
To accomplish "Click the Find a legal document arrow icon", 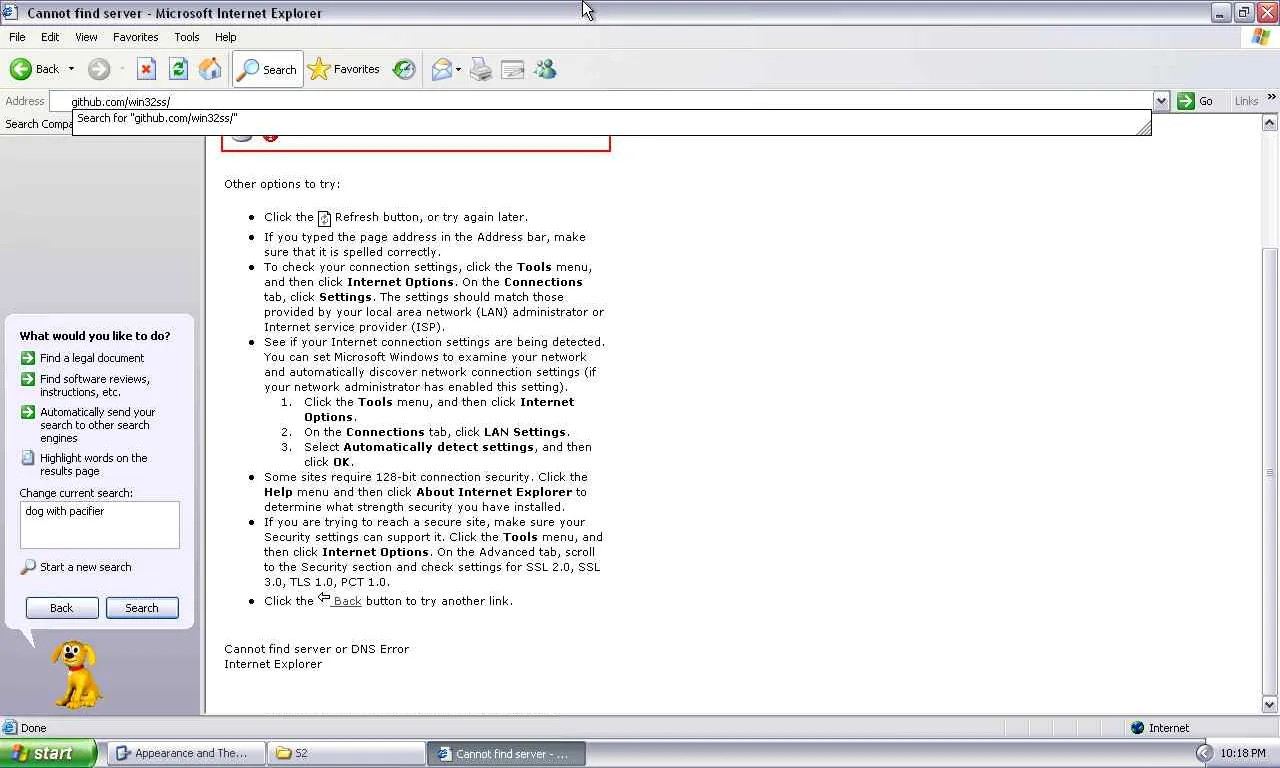I will tap(28, 358).
